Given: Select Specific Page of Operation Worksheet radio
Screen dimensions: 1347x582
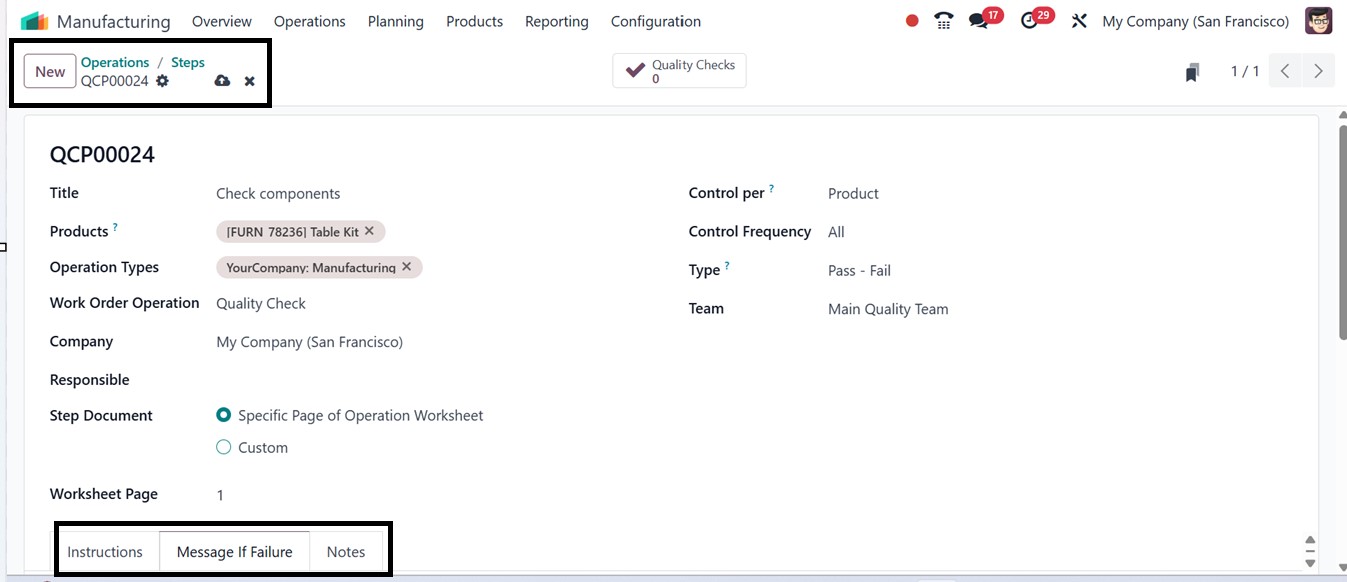Looking at the screenshot, I should [224, 415].
